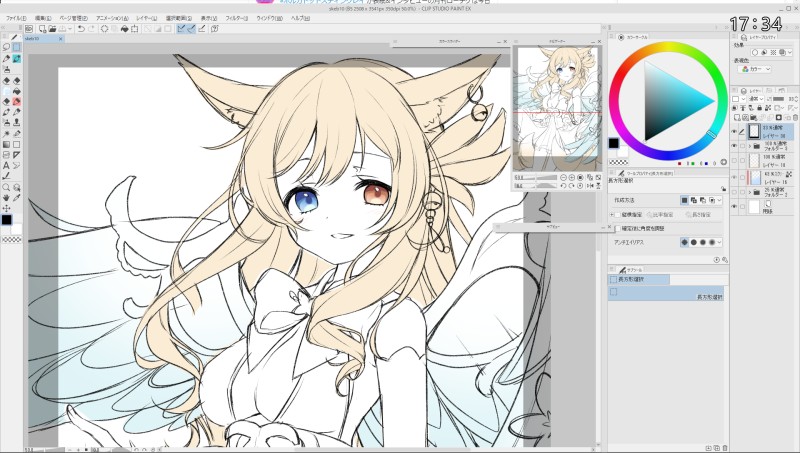Open the anti-aliasing options dropdown arrow

click(719, 242)
